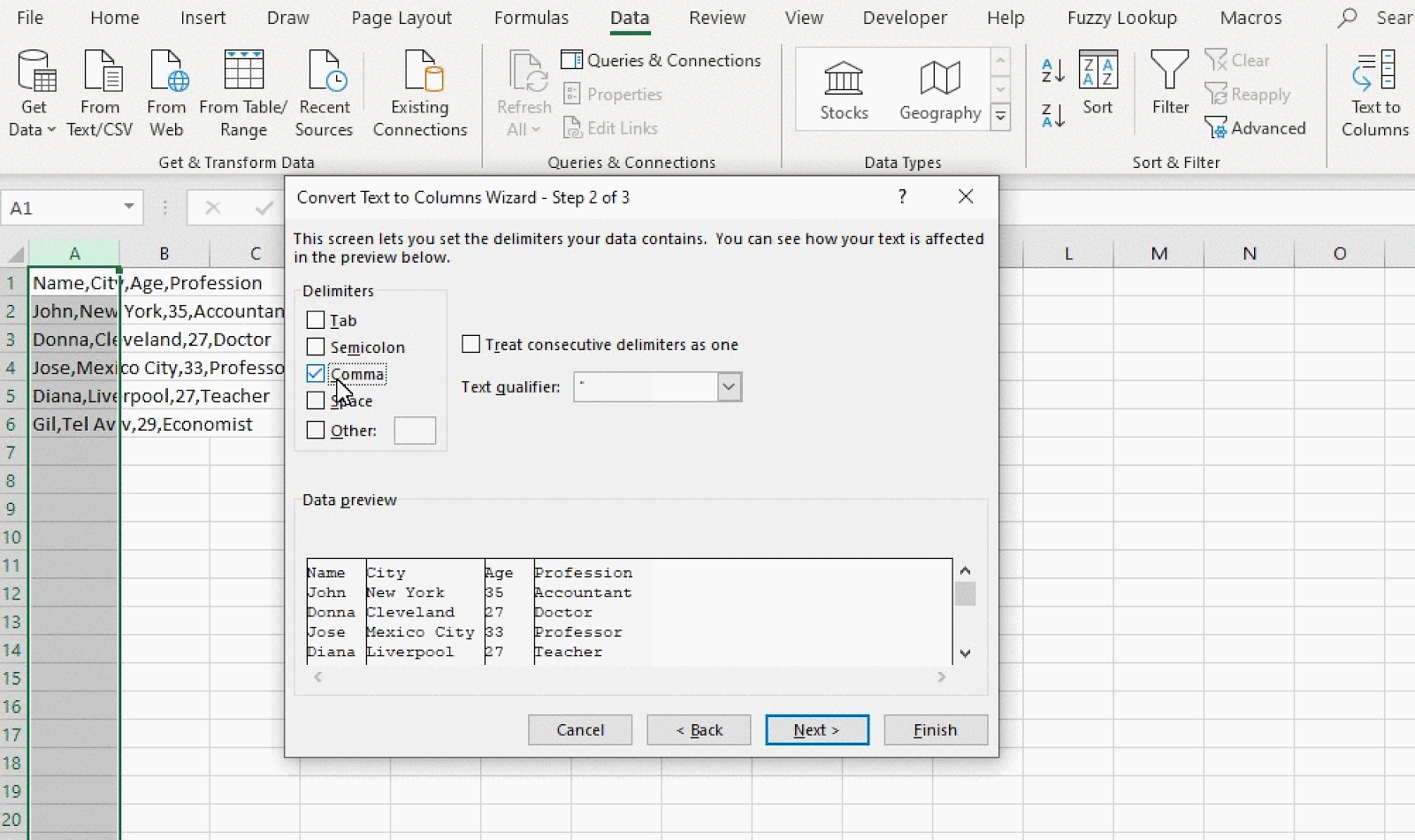Click From Table/Range icon

(x=243, y=71)
